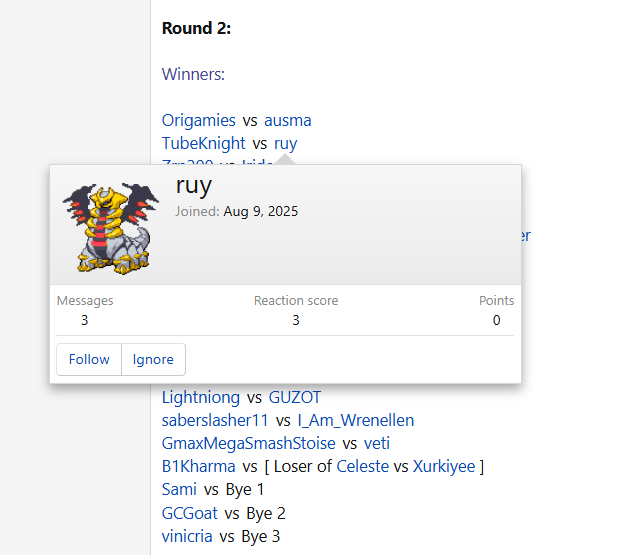
Task: Open the Origamies user link
Action: (x=199, y=120)
